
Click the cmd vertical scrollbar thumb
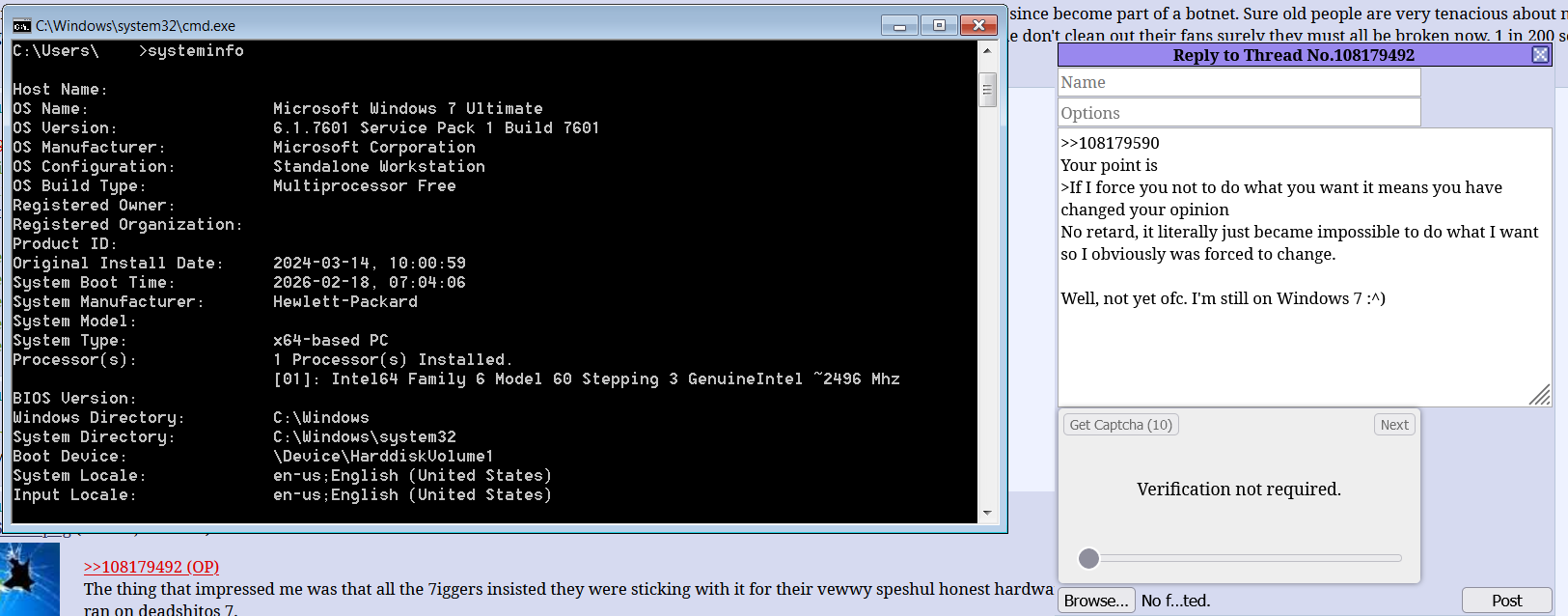(987, 91)
